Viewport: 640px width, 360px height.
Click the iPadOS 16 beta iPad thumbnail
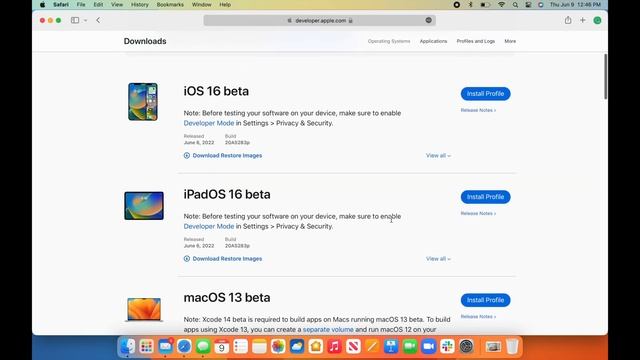144,206
